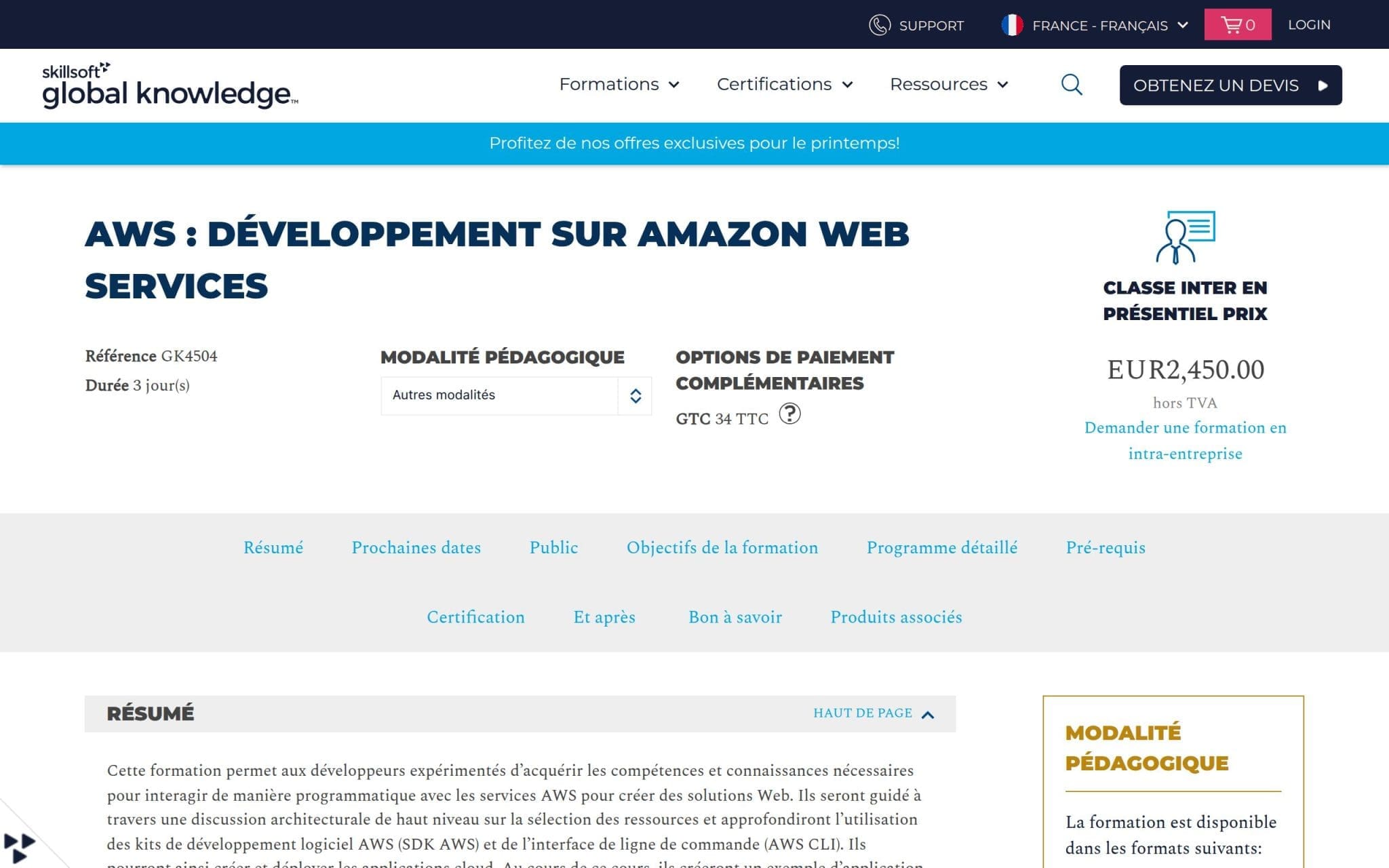Click the course title heading
This screenshot has height=868, width=1389.
click(496, 260)
